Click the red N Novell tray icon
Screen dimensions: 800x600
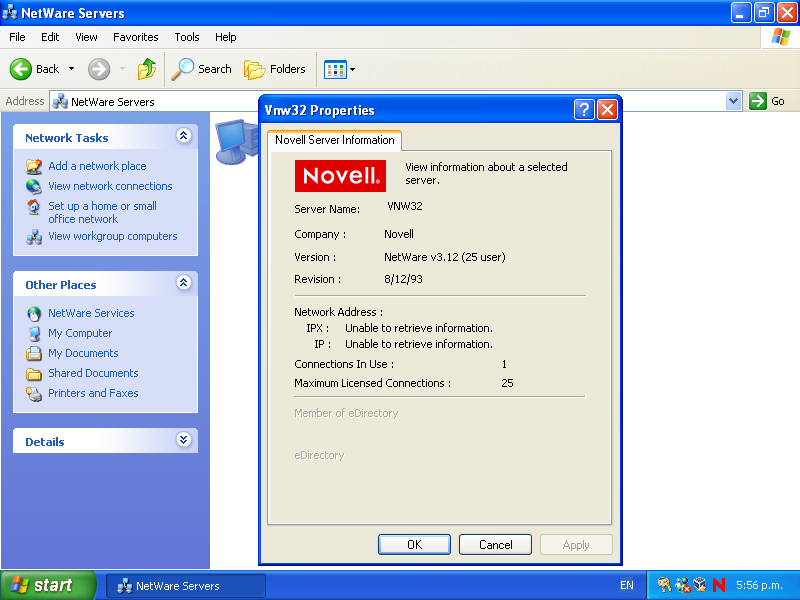click(x=719, y=585)
